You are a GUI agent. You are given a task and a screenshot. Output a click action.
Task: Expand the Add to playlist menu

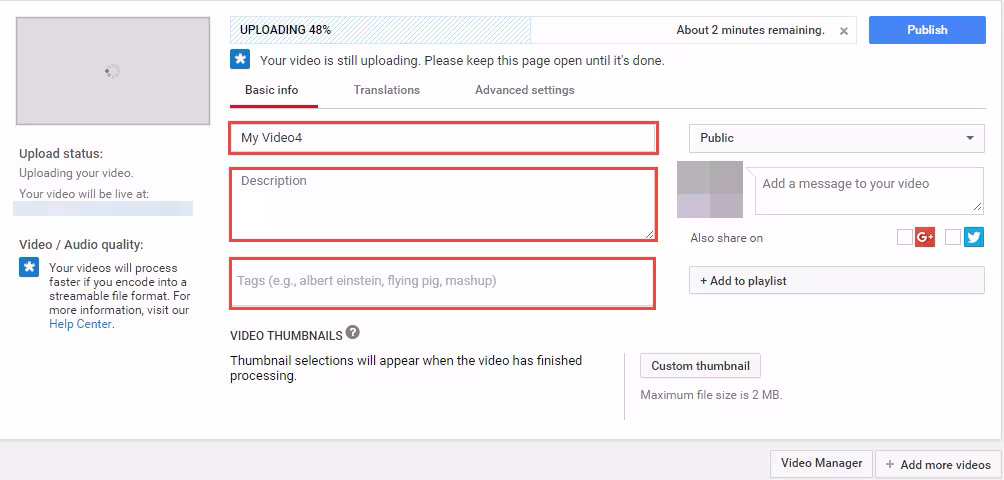[836, 281]
